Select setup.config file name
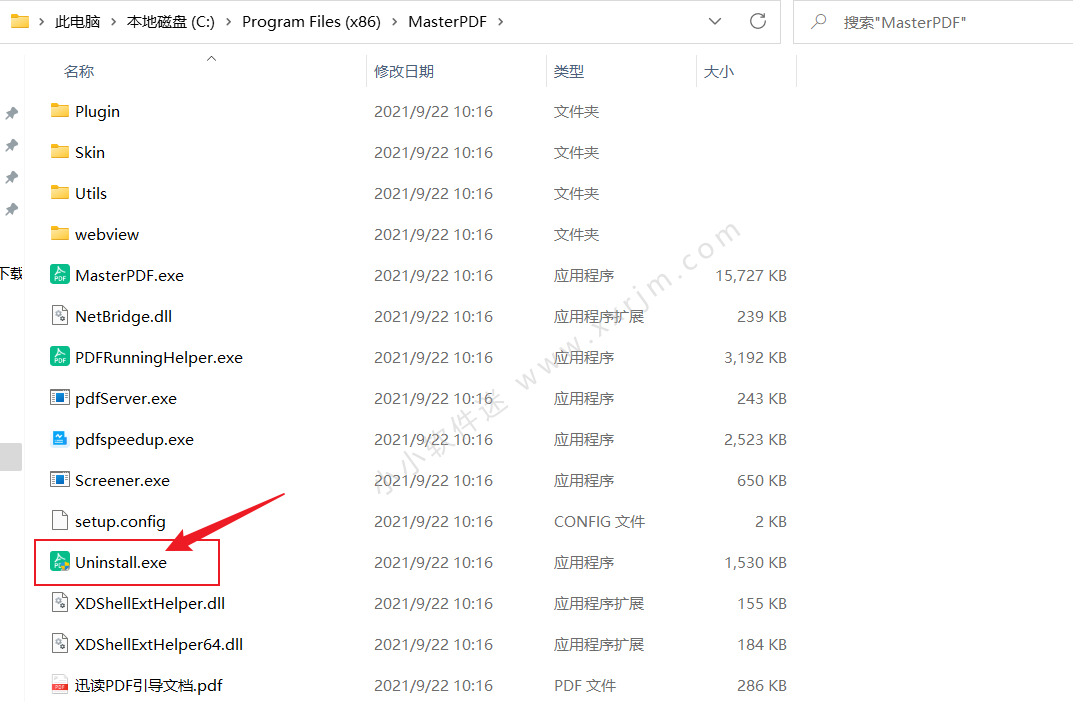Screen dimensions: 1073x717 [x=120, y=522]
